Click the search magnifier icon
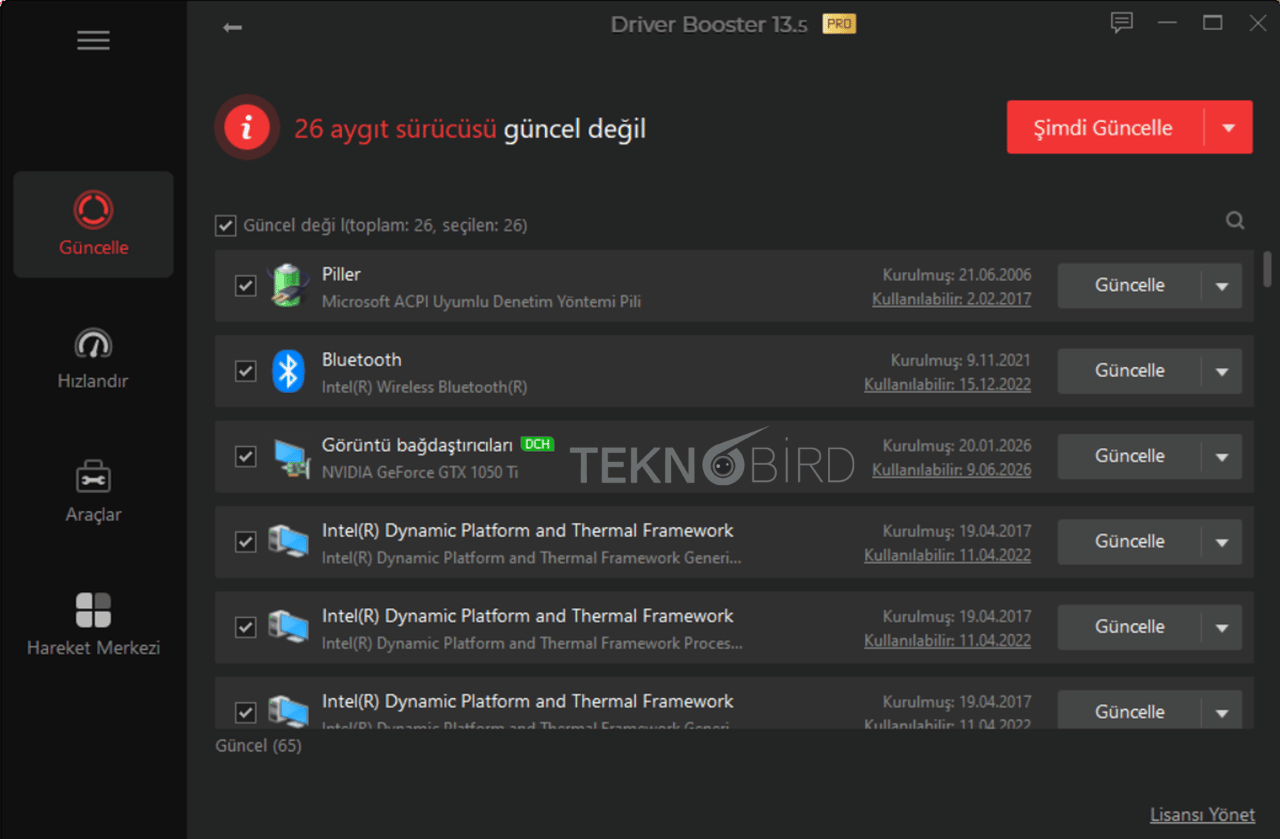Screen dimensions: 1280x839 [x=1235, y=221]
